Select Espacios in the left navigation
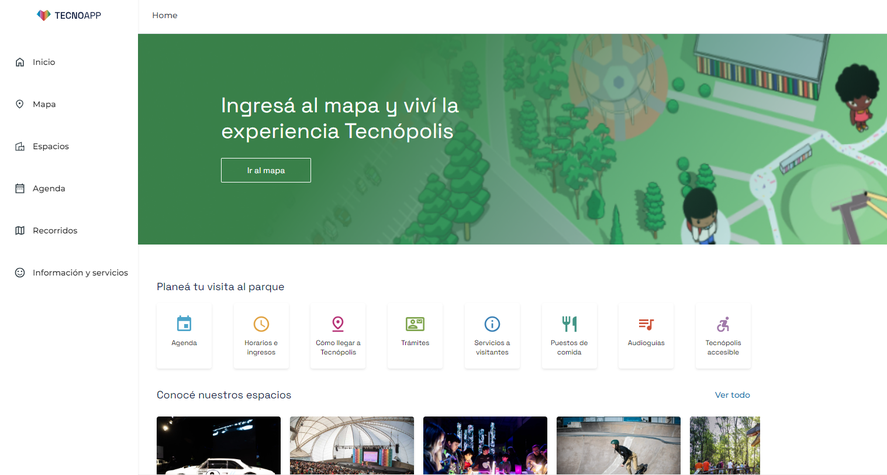This screenshot has height=475, width=887. click(x=50, y=146)
